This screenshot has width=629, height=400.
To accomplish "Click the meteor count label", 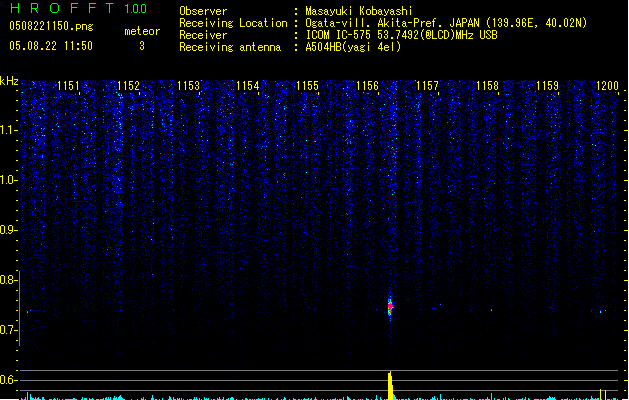I will tap(142, 31).
